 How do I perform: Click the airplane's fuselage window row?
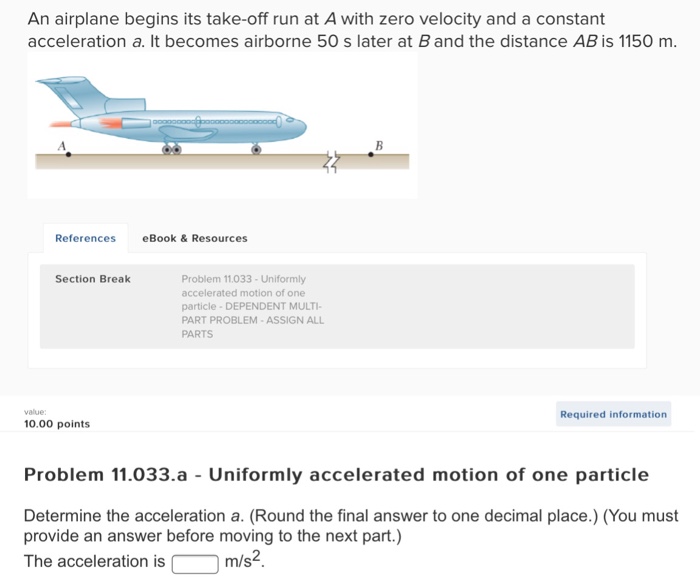(x=215, y=121)
